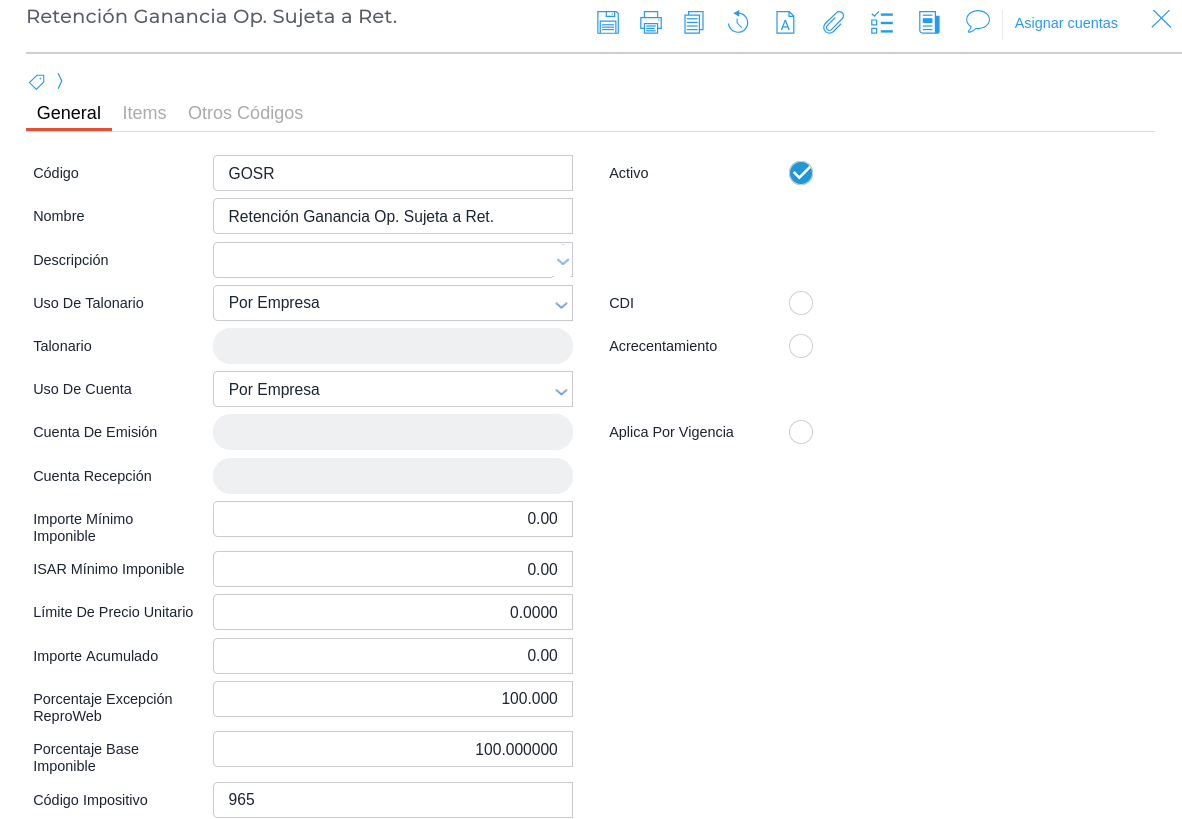Viewport: 1182px width, 819px height.
Task: Open the Uso De Cuenta dropdown
Action: tap(561, 390)
